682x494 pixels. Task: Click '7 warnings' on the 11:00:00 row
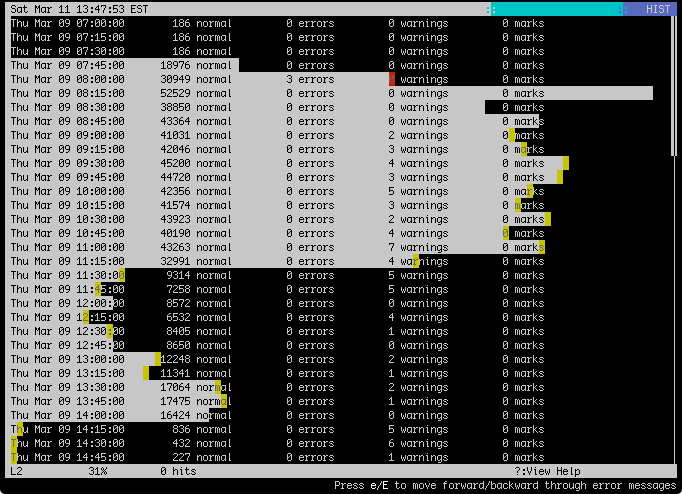click(418, 247)
